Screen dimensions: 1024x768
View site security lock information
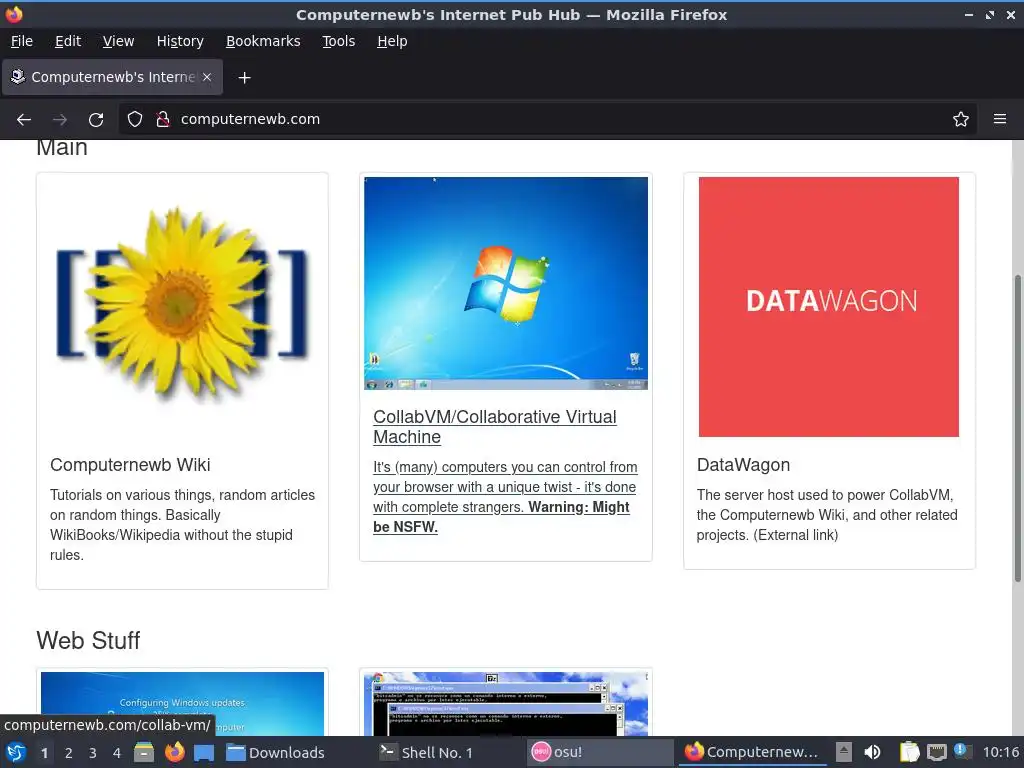(163, 119)
